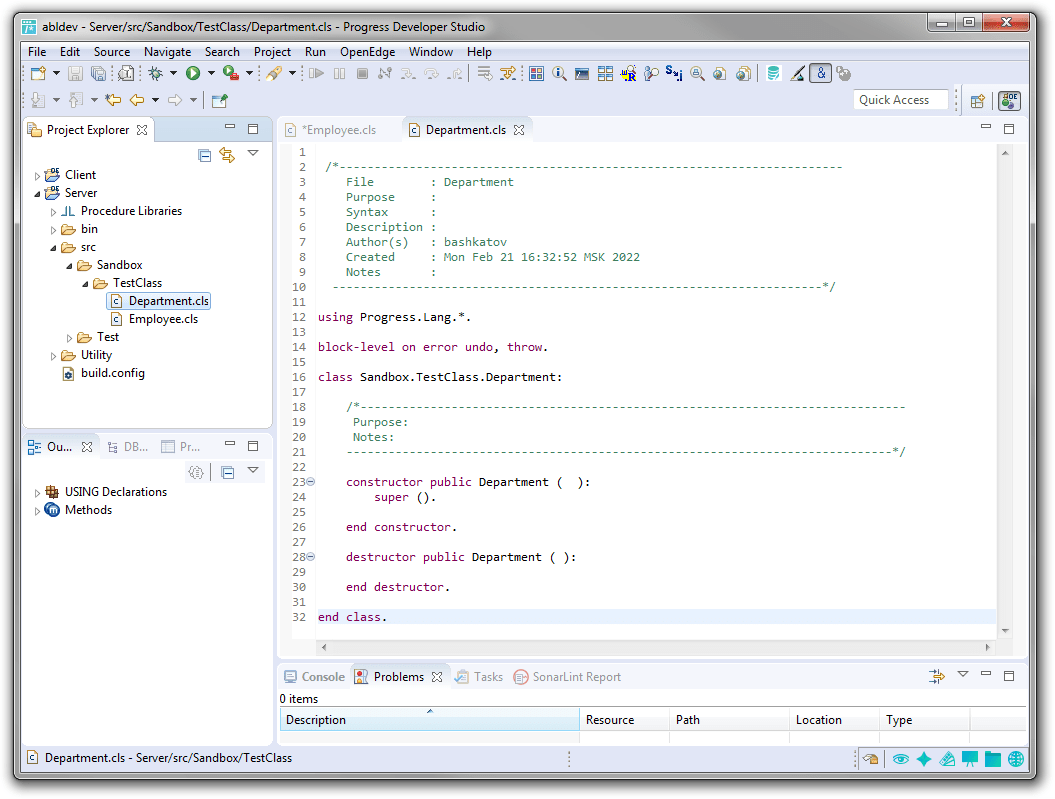Screen dimensions: 1055x799
Task: Click the Location column header
Action: click(x=834, y=719)
